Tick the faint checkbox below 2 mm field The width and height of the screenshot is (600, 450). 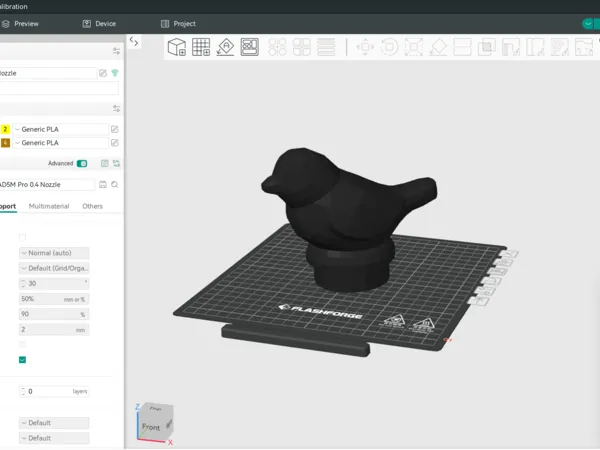23,344
